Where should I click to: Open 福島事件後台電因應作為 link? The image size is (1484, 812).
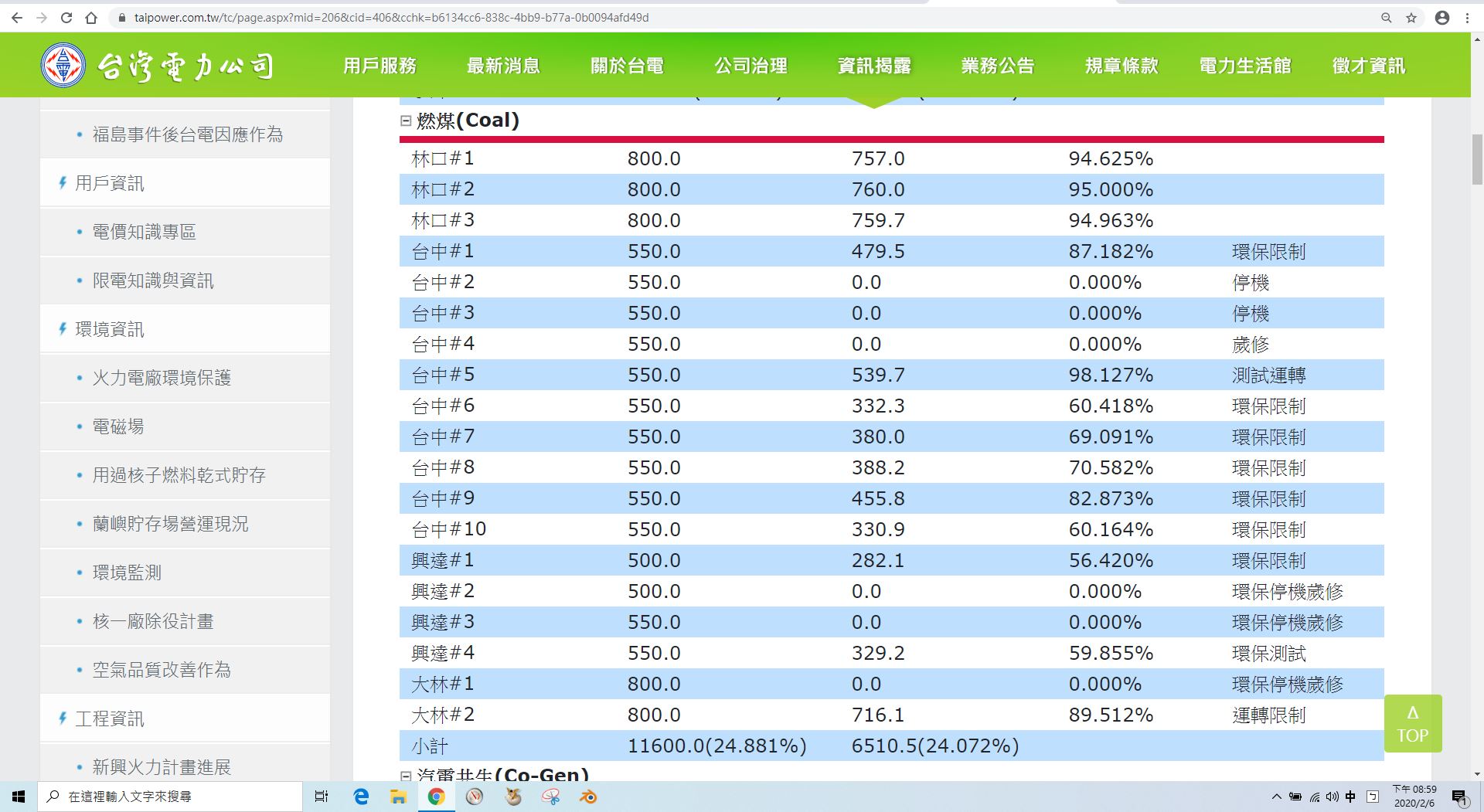pyautogui.click(x=188, y=134)
